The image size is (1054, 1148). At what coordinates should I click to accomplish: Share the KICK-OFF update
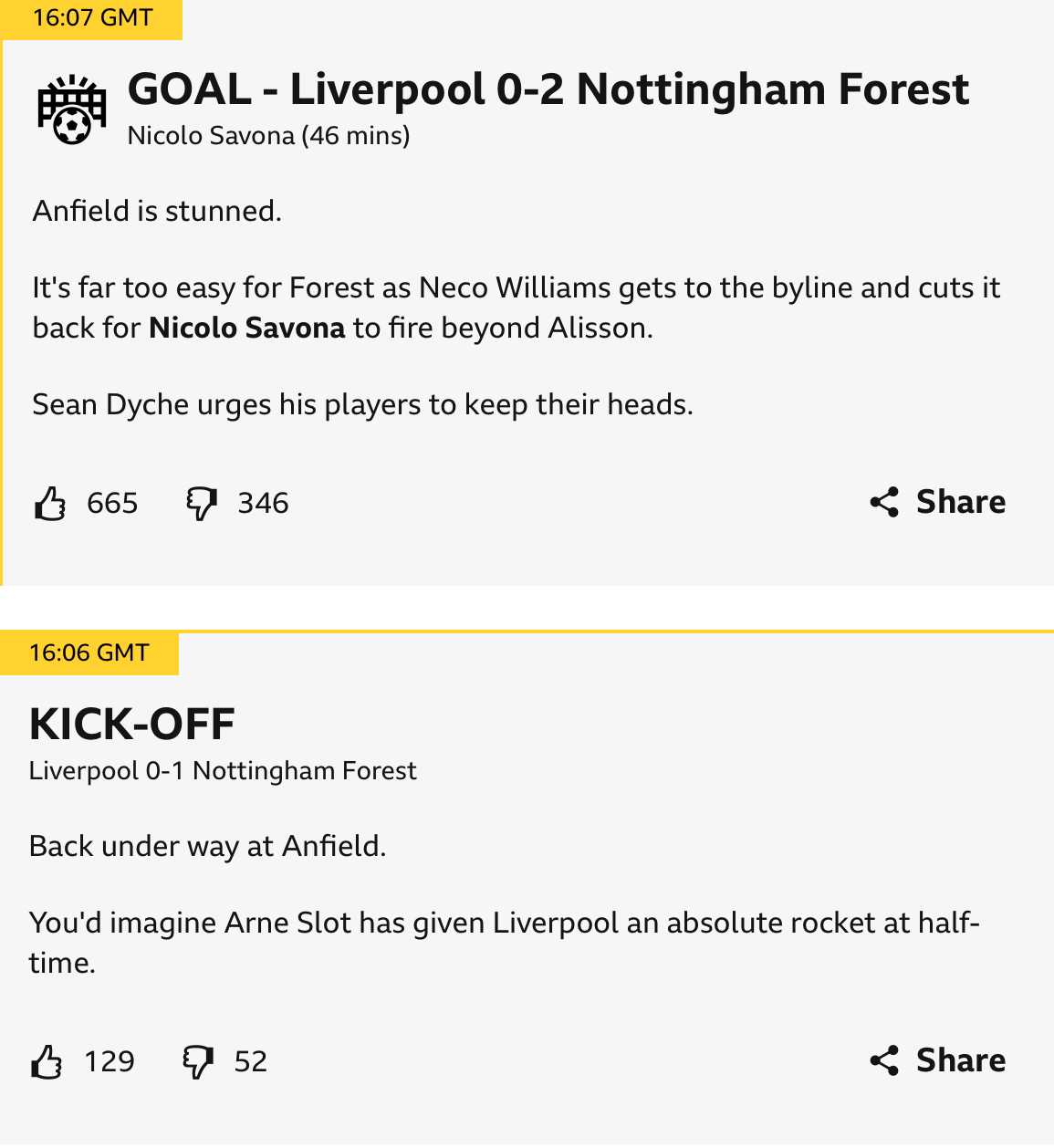[x=937, y=1060]
